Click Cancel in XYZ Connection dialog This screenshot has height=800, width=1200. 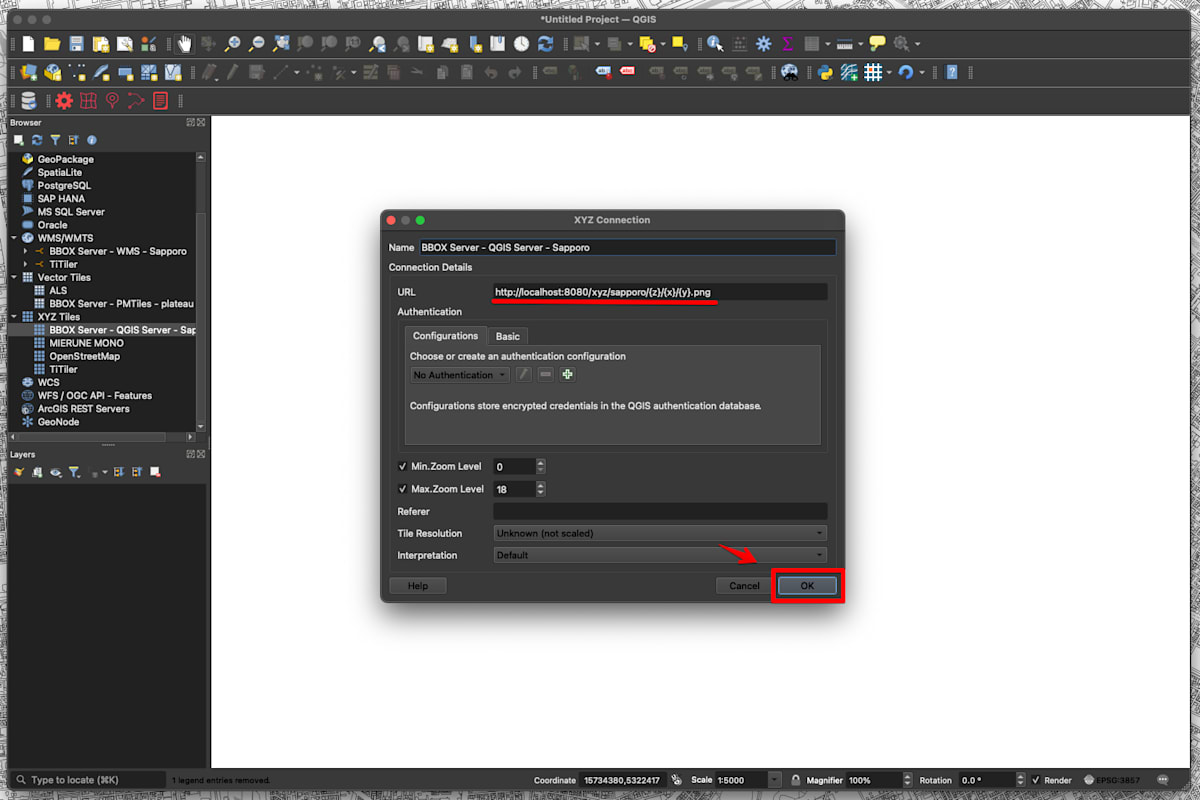pyautogui.click(x=744, y=586)
